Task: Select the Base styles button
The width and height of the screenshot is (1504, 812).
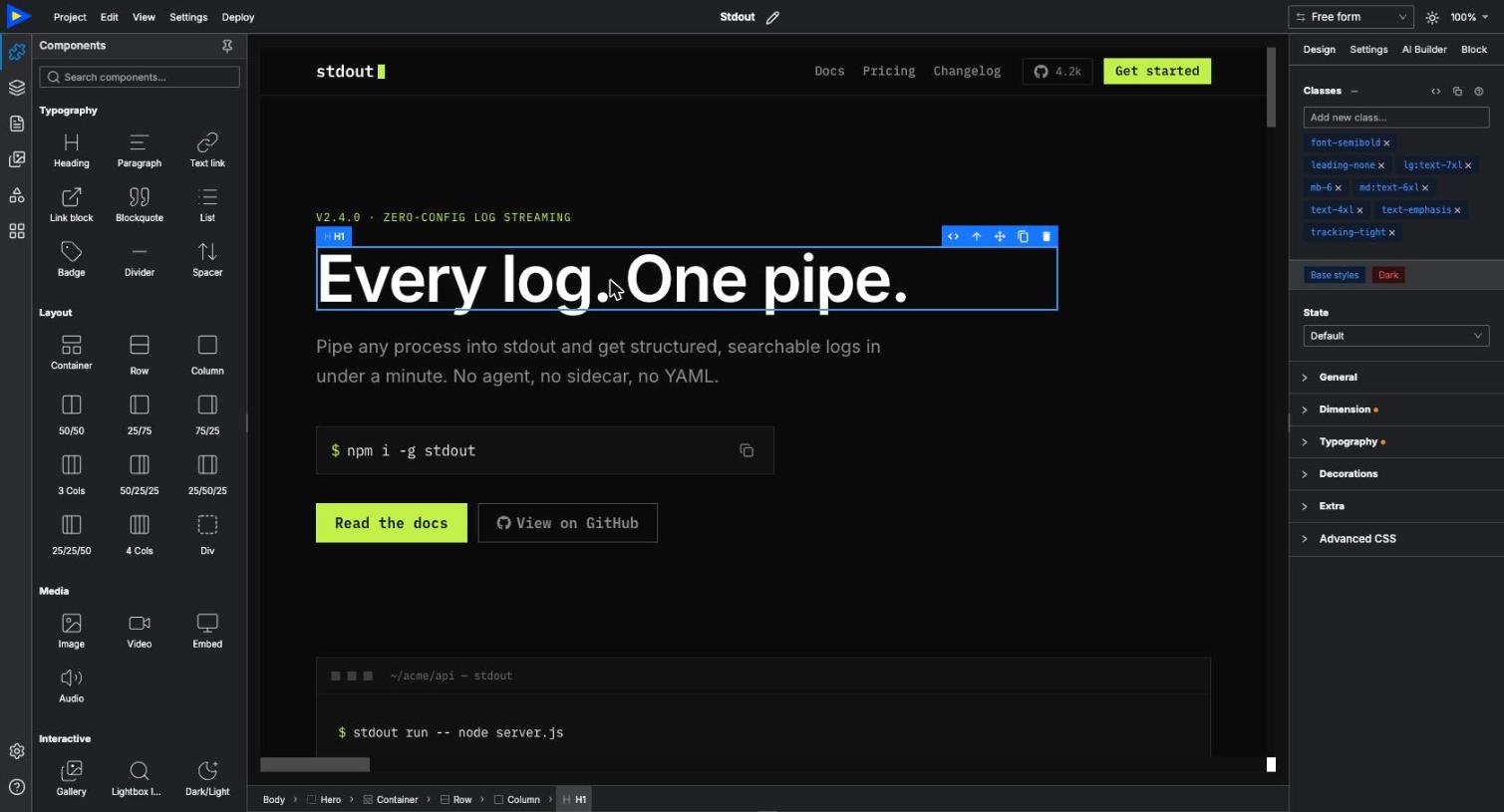Action: click(x=1335, y=275)
